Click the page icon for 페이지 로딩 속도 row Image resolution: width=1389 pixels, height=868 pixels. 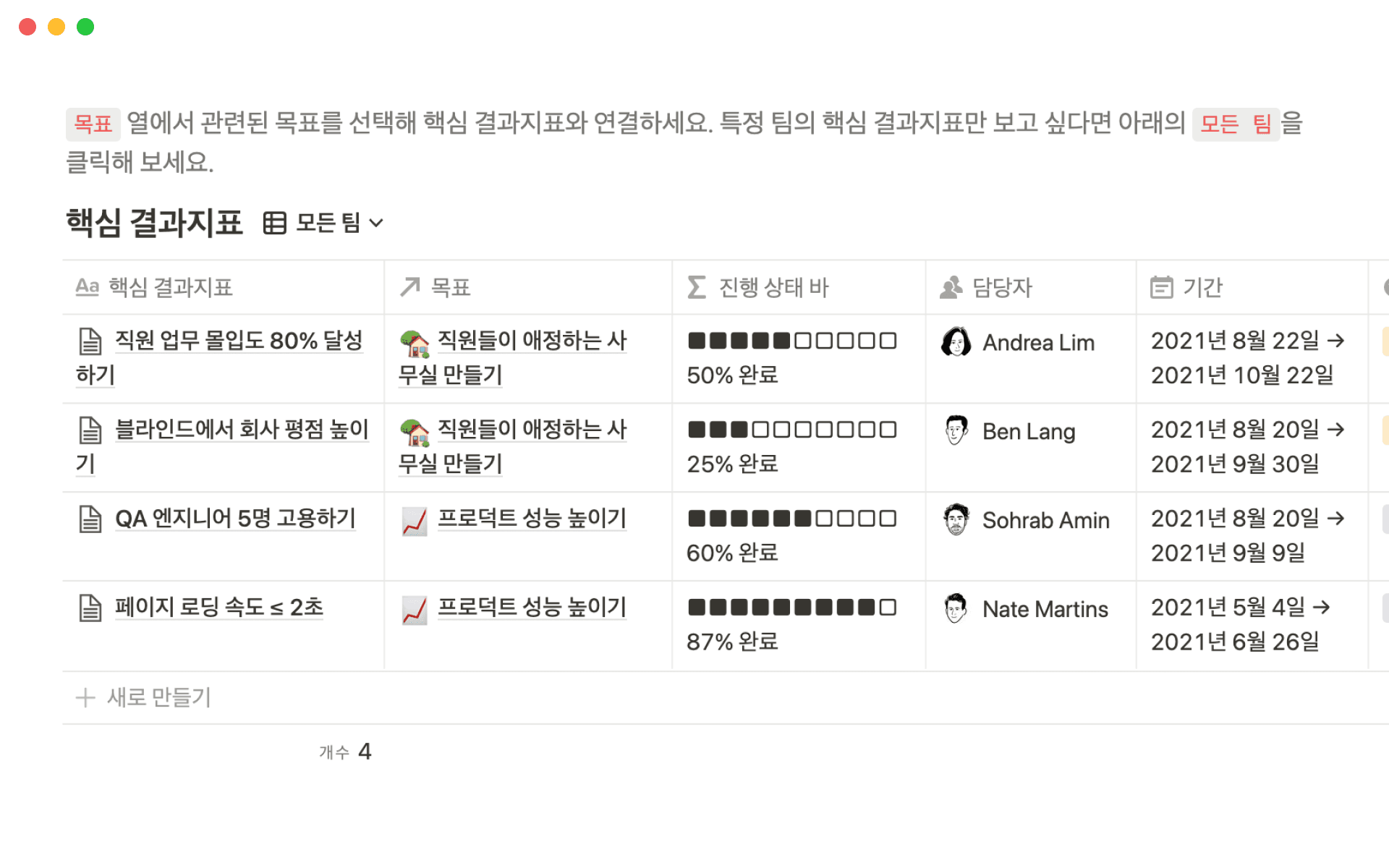pos(90,608)
